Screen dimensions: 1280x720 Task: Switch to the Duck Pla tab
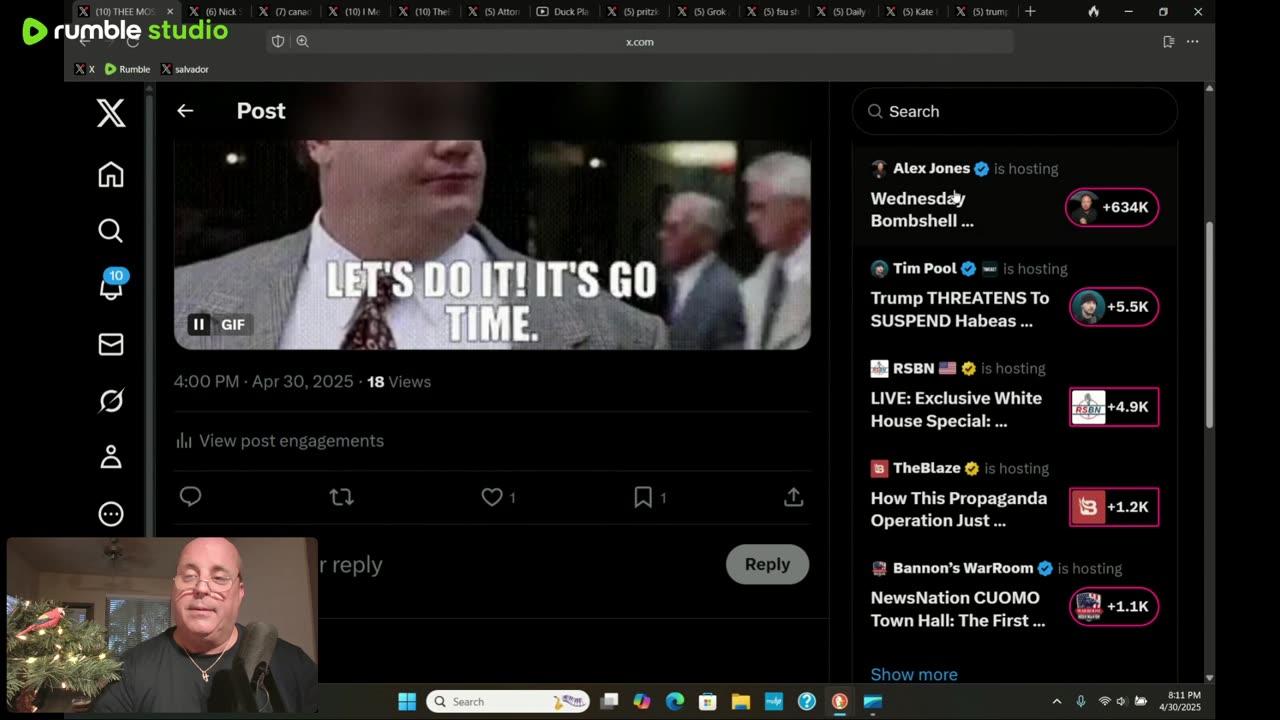coord(564,12)
